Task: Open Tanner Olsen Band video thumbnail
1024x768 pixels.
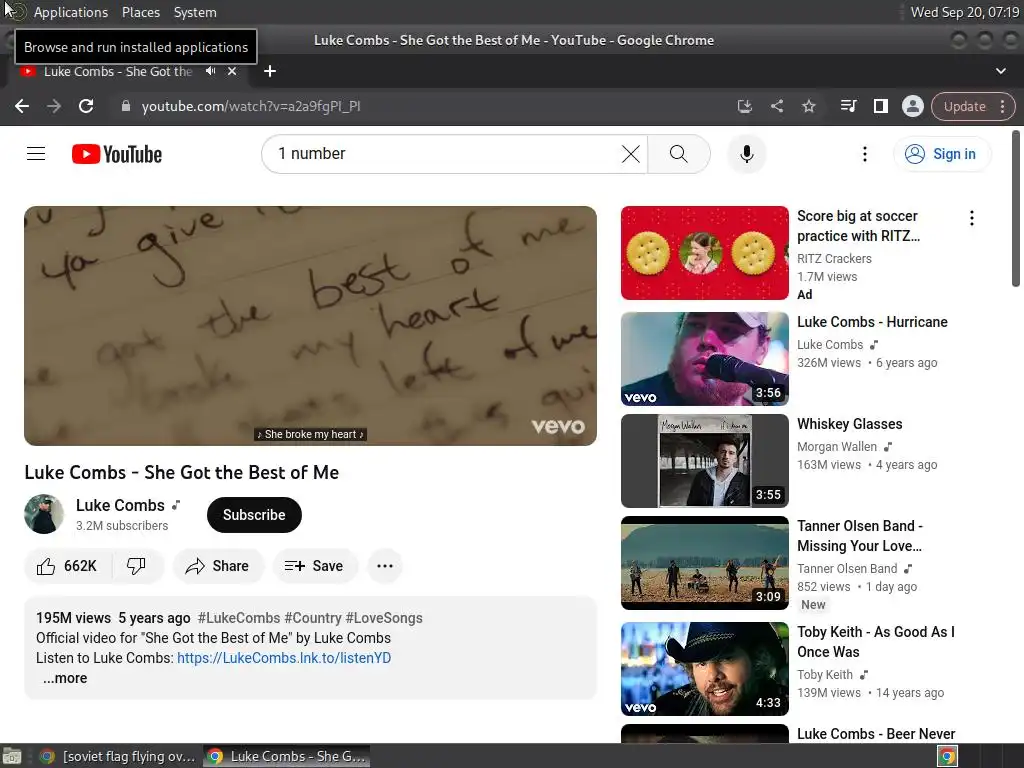Action: tap(705, 563)
